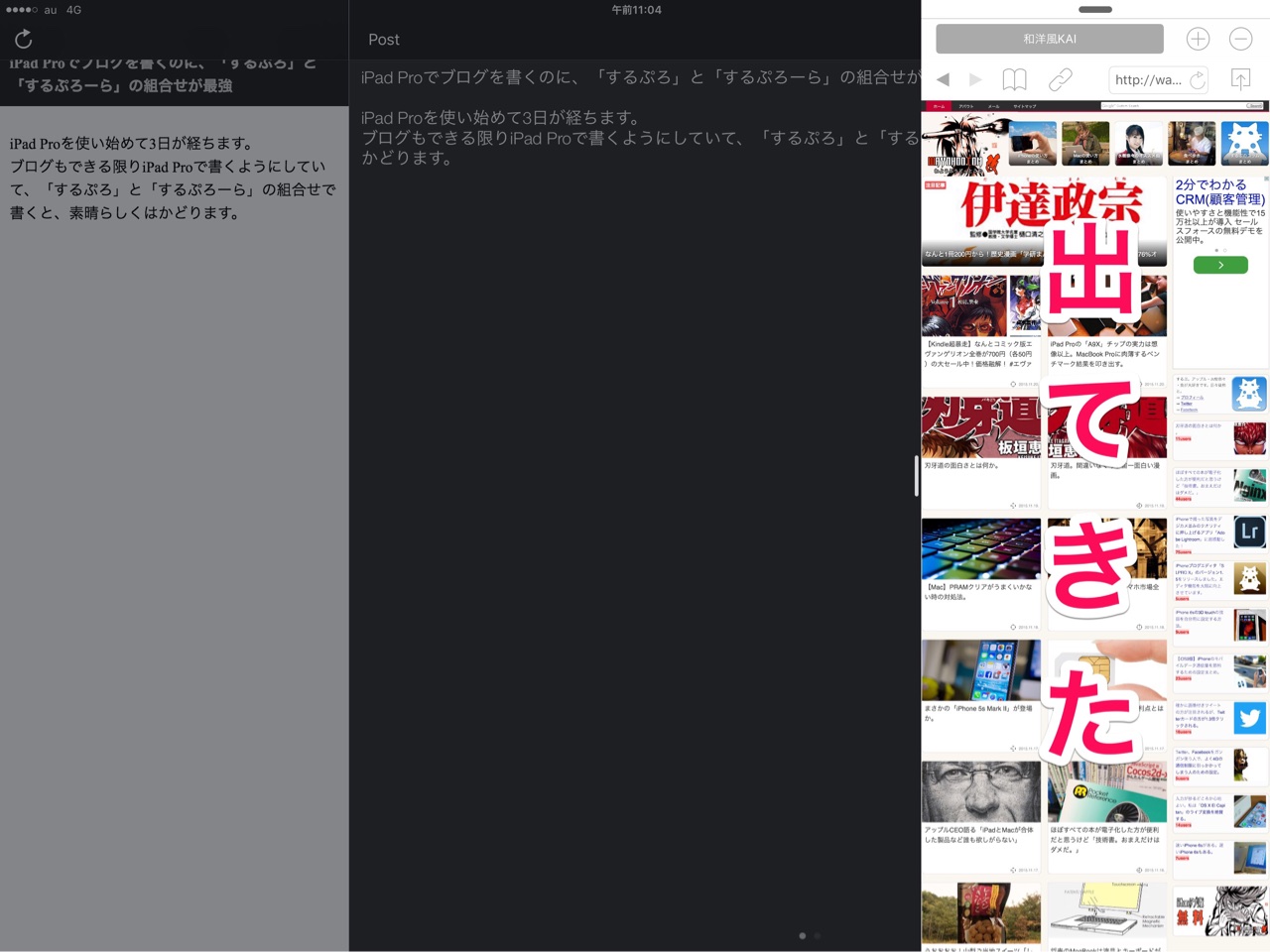Open the sidebar brown cat app icon
The height and width of the screenshot is (952, 1270).
(x=1249, y=578)
